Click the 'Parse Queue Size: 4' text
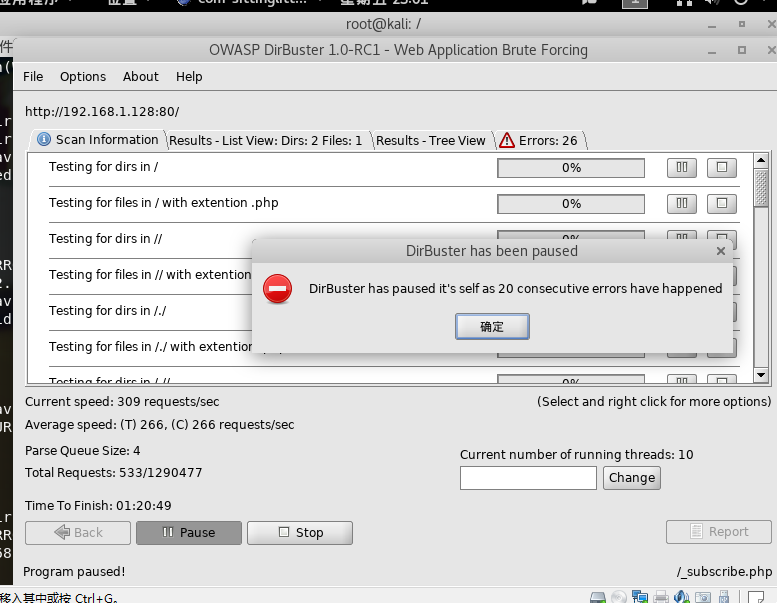Screen dimensions: 777x603 click(x=82, y=451)
